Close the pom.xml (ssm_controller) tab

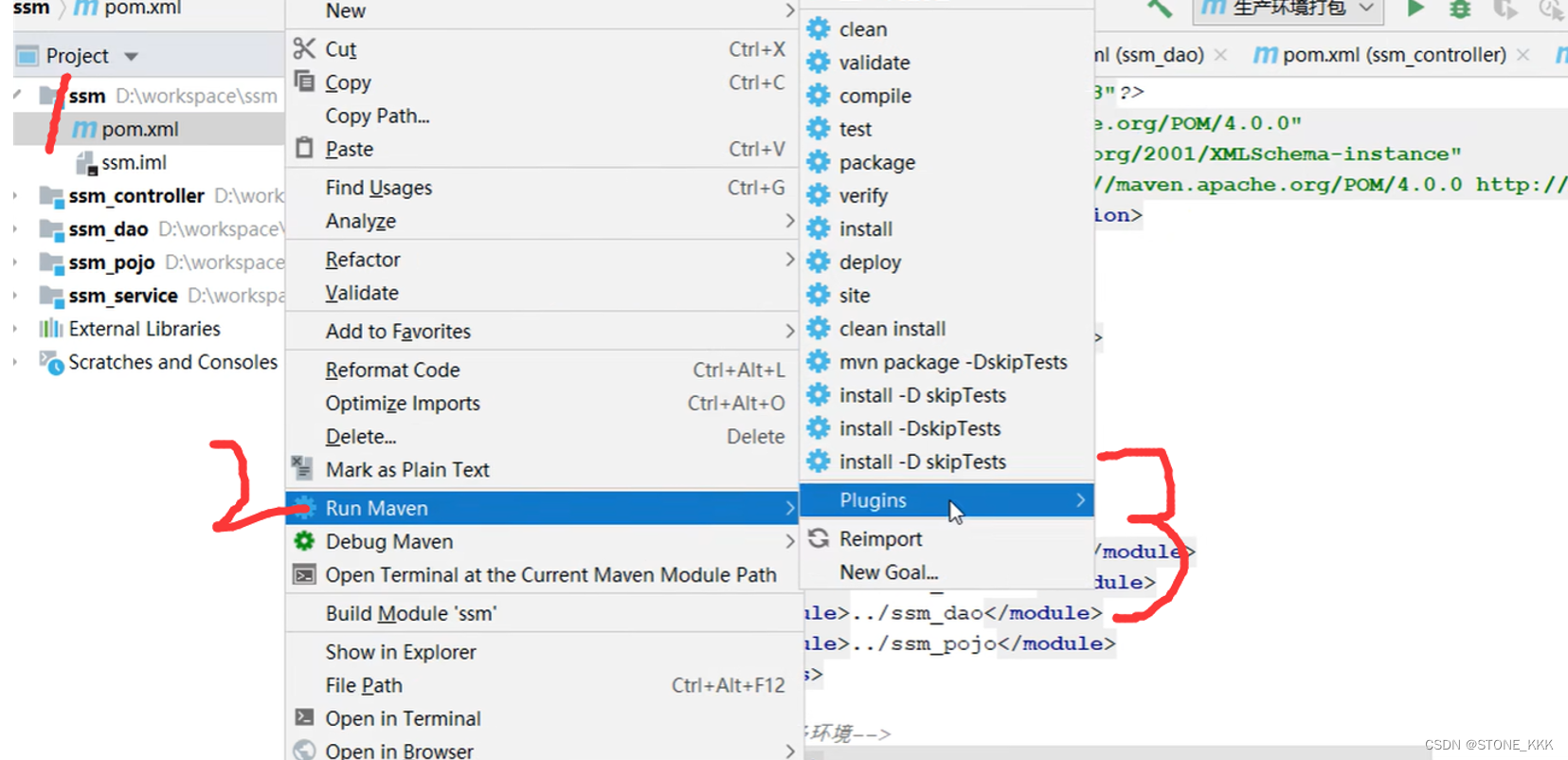click(1523, 55)
